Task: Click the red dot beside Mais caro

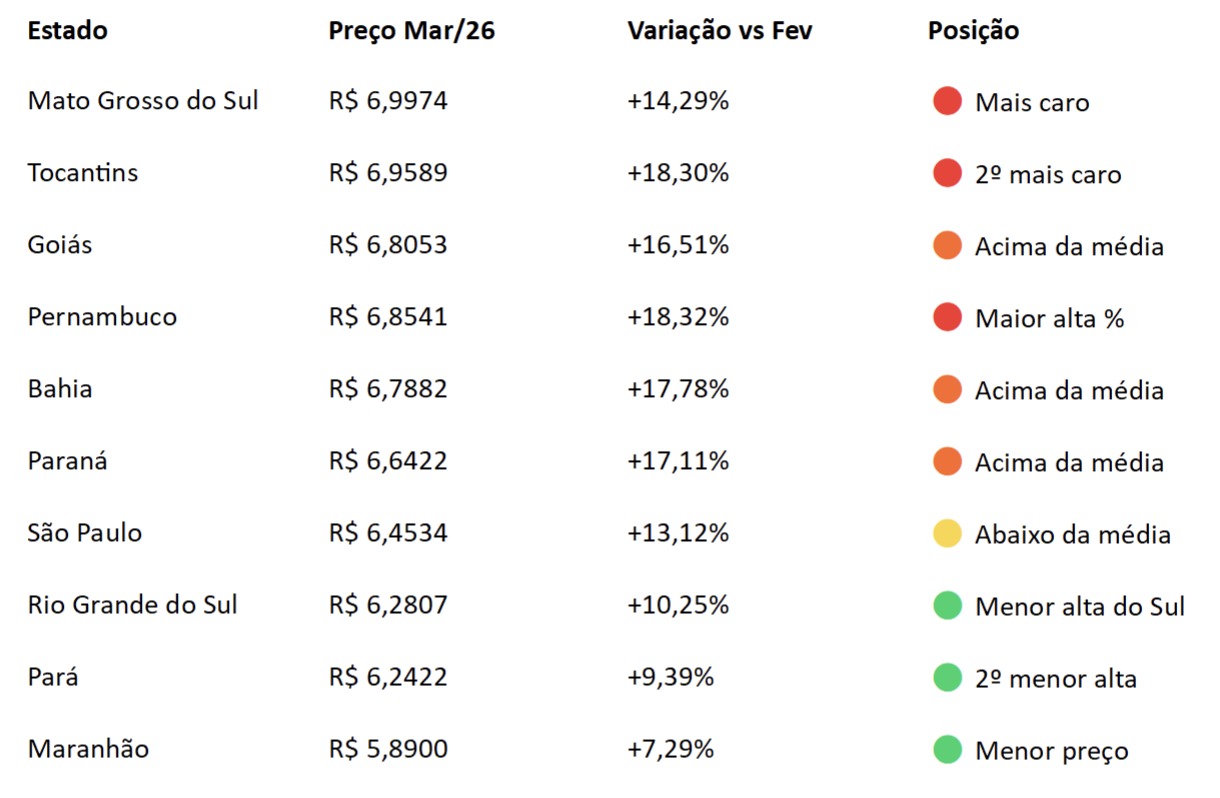Action: 947,101
